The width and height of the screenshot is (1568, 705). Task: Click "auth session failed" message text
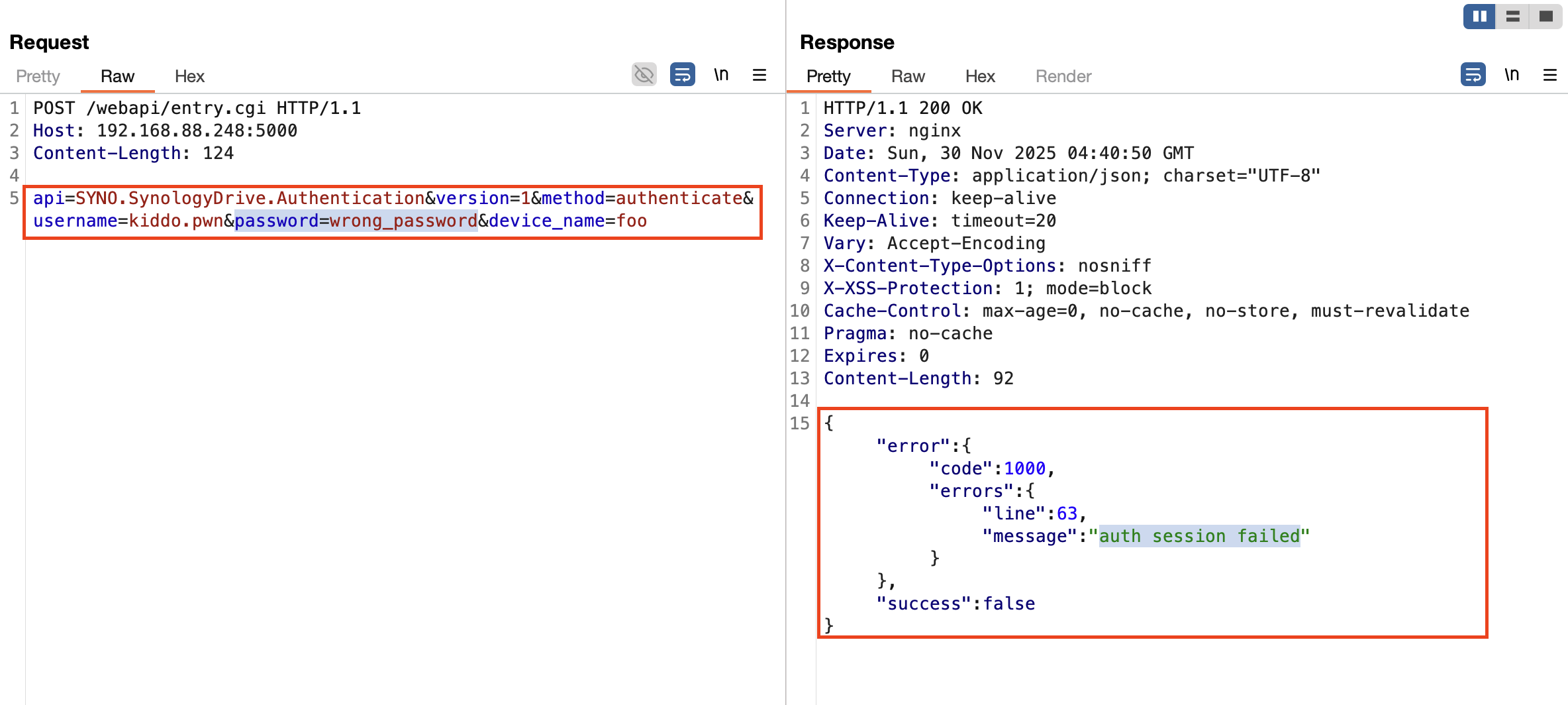point(1200,536)
